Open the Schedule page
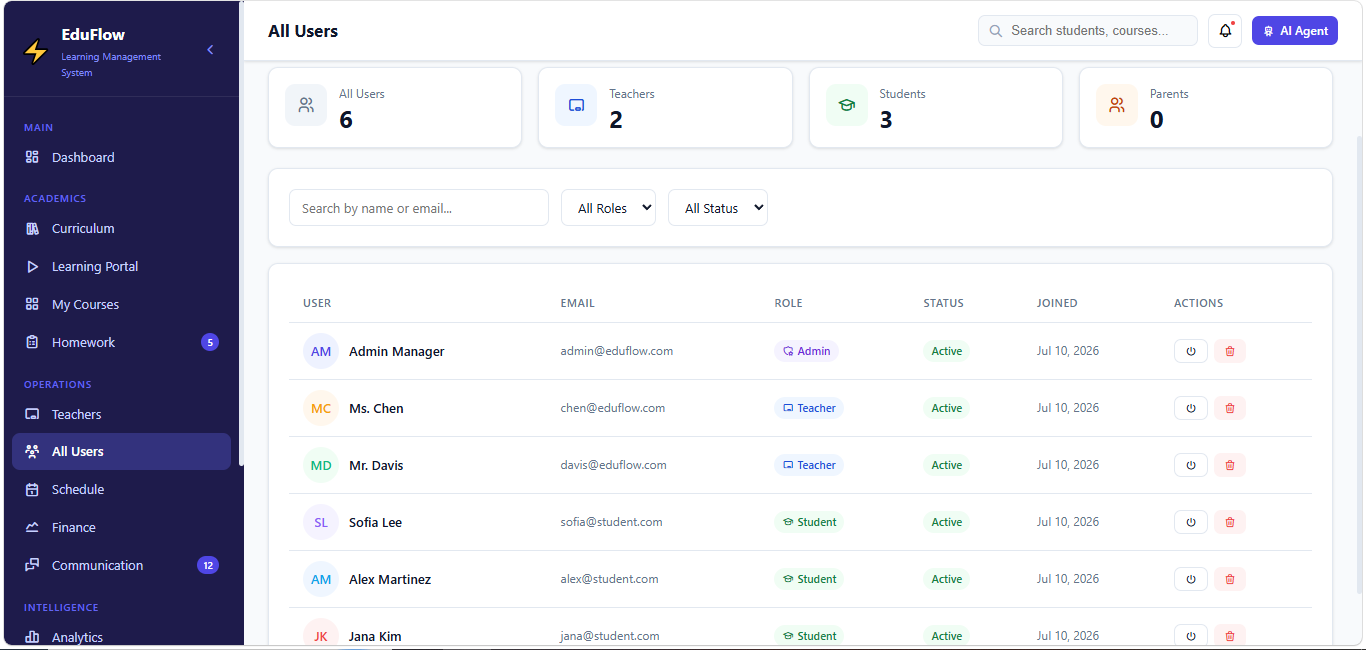Image resolution: width=1366 pixels, height=650 pixels. coord(121,489)
